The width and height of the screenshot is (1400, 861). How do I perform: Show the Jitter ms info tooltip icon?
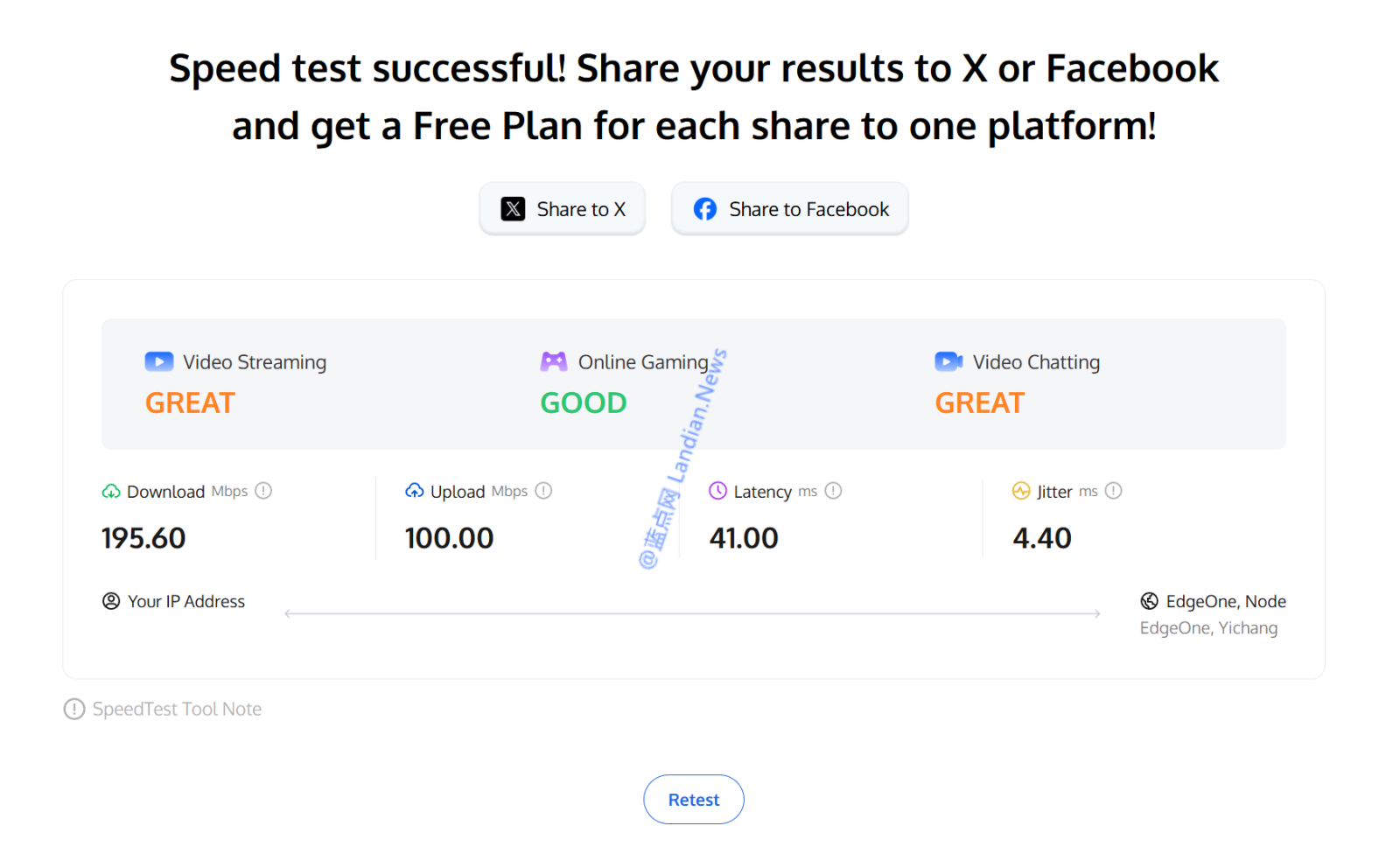[1113, 491]
